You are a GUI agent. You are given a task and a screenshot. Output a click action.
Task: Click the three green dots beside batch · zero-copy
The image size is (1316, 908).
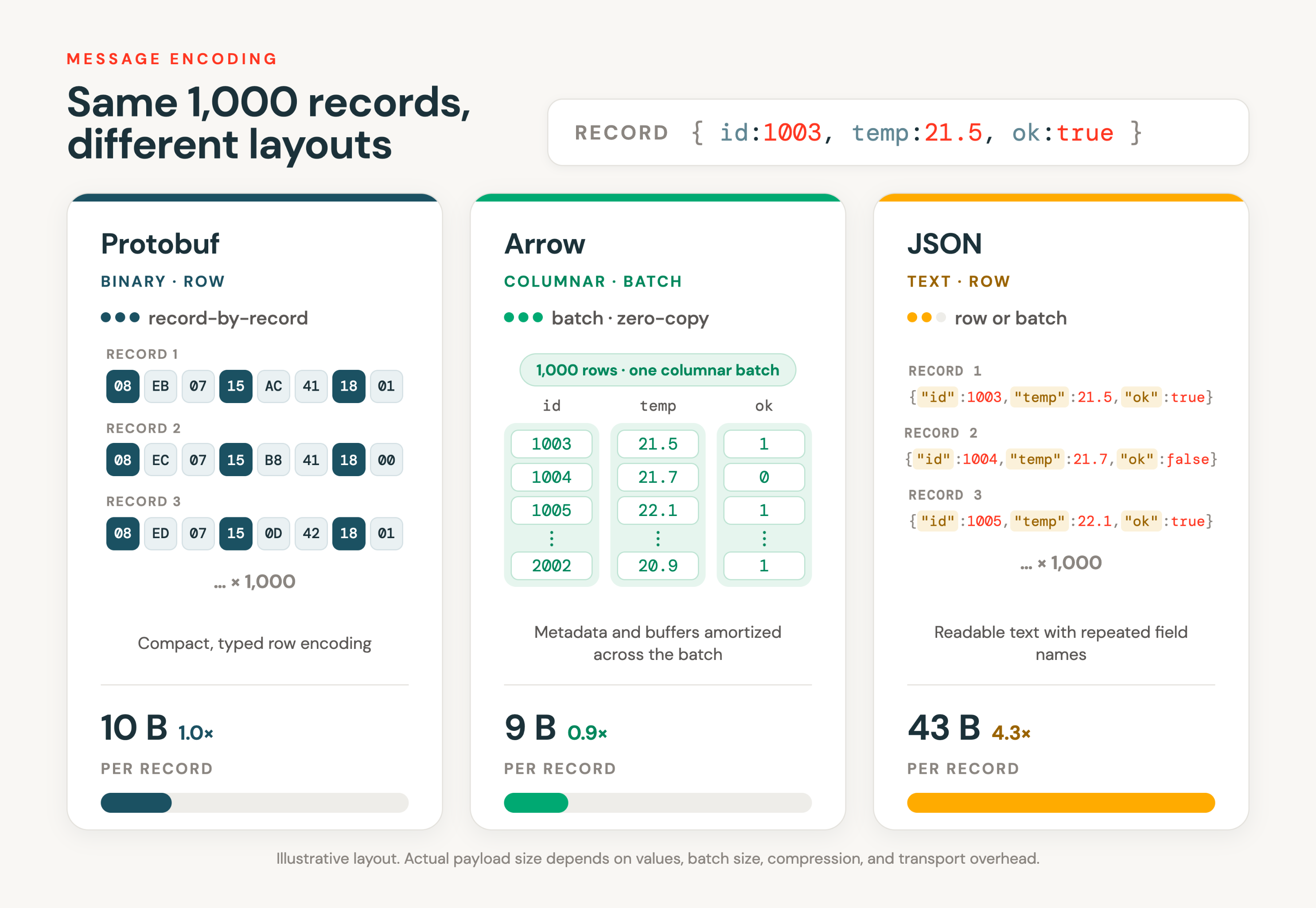523,317
